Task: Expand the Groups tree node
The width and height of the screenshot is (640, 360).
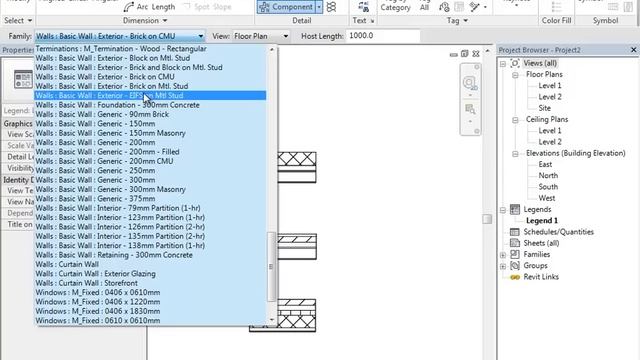Action: coord(503,266)
